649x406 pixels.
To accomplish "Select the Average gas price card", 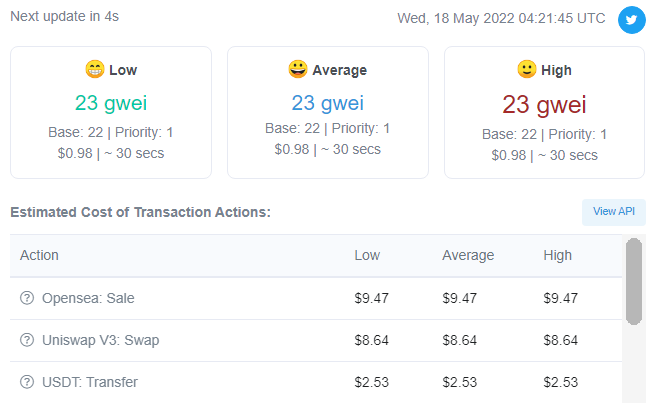I will [328, 113].
